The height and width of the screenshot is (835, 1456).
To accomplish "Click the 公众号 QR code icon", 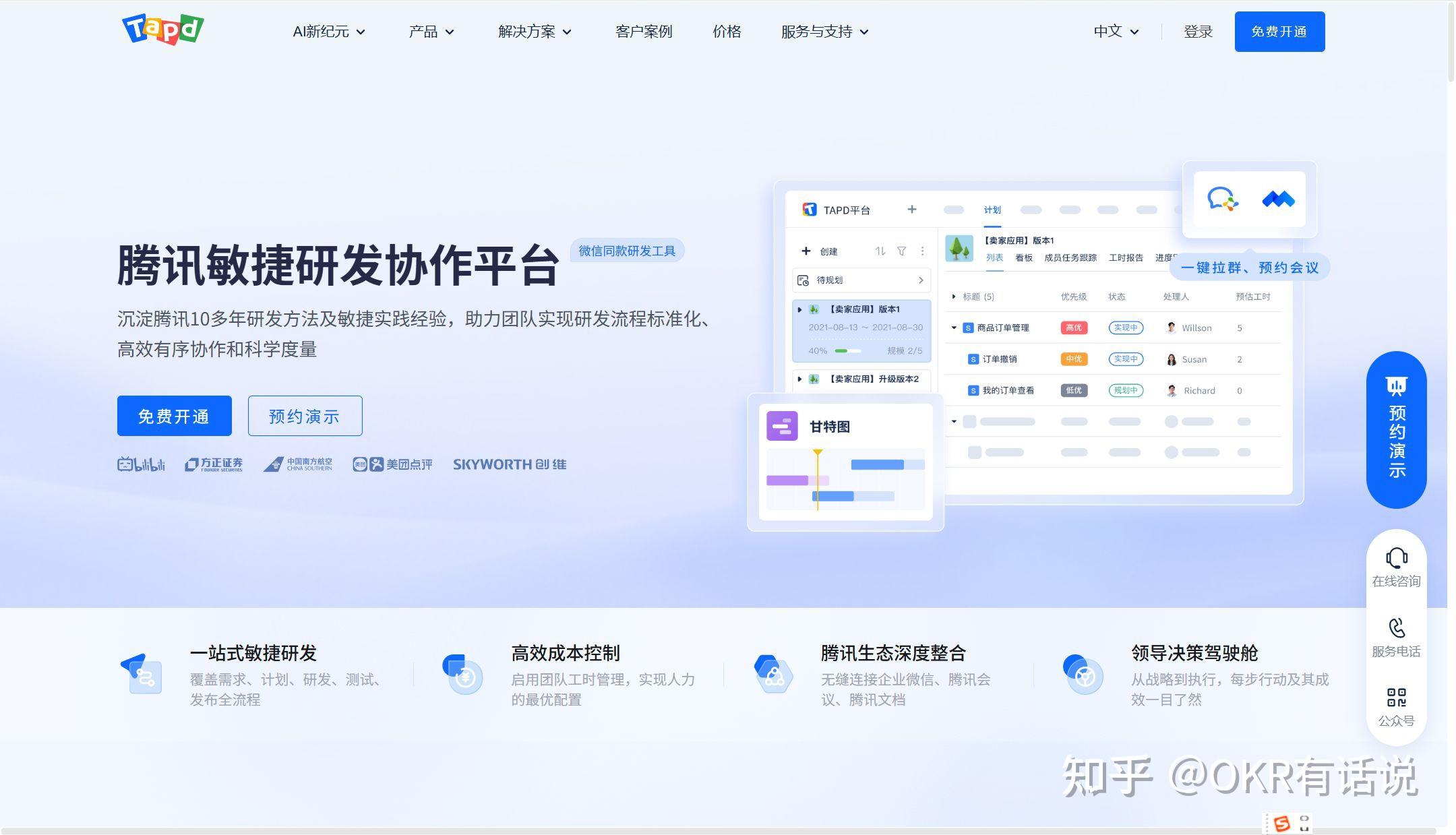I will [1396, 697].
